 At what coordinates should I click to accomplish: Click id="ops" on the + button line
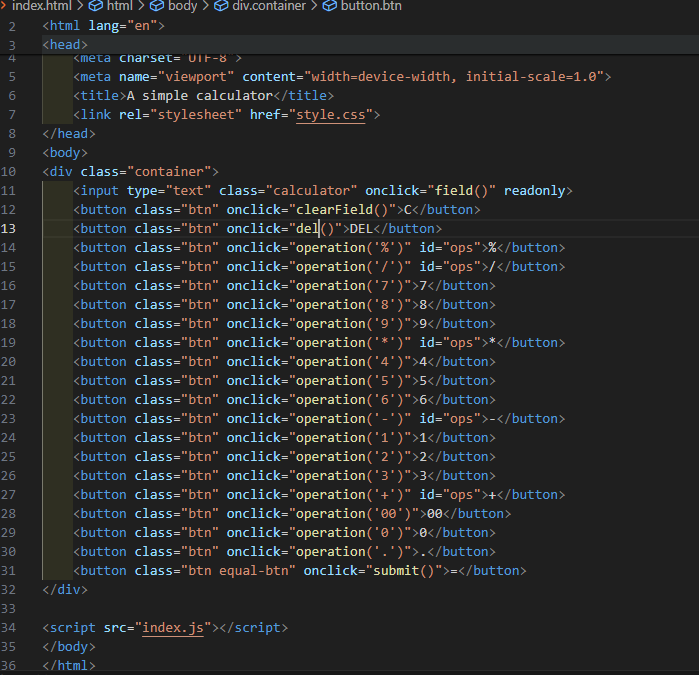coord(450,495)
